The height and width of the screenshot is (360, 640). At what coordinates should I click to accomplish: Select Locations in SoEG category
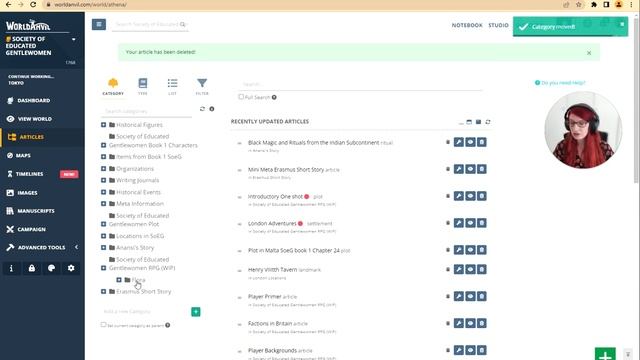140,236
